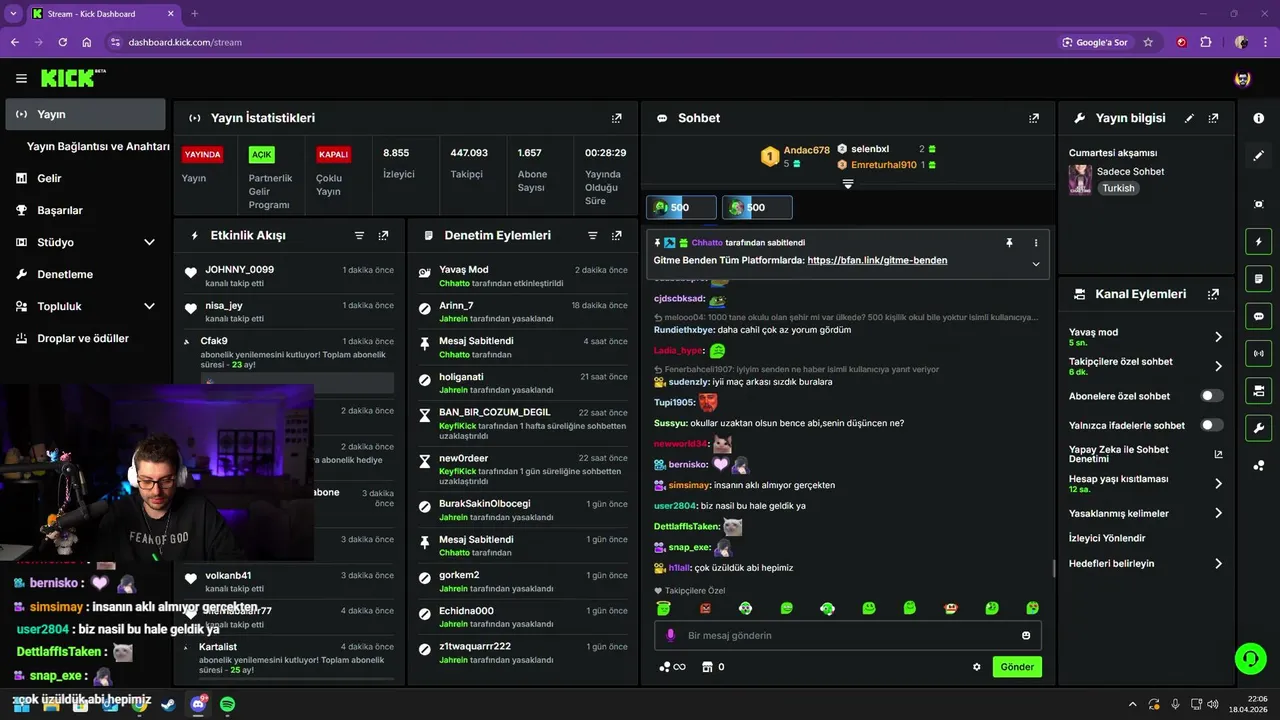The image size is (1280, 720).
Task: Open Steam from the Windows taskbar
Action: point(168,704)
